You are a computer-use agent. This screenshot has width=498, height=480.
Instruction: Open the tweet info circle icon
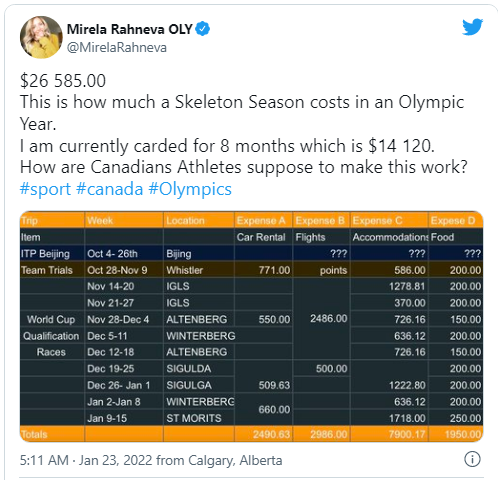point(472,459)
